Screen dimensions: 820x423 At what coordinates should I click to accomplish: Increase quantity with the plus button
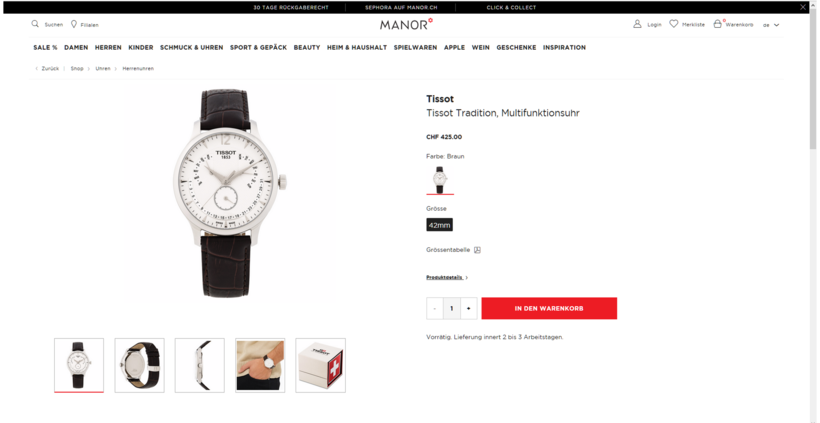[x=468, y=308]
